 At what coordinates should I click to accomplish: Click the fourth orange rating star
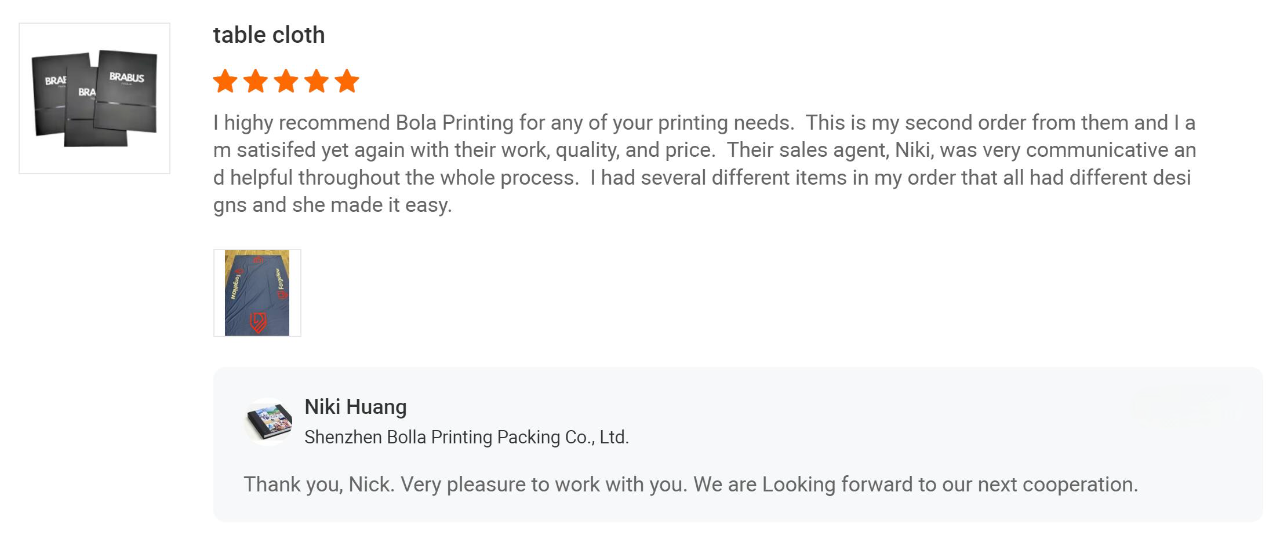click(x=317, y=81)
